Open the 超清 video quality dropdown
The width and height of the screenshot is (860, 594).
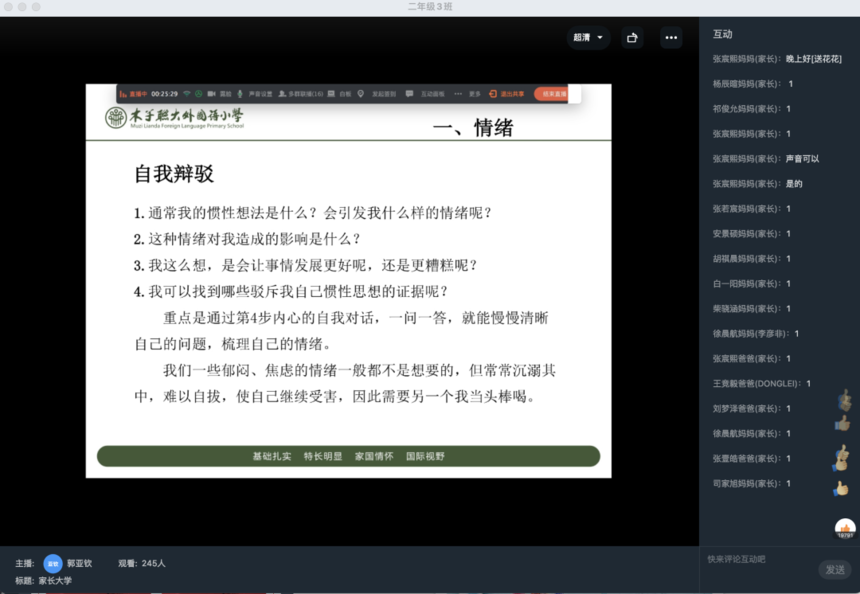[x=588, y=38]
